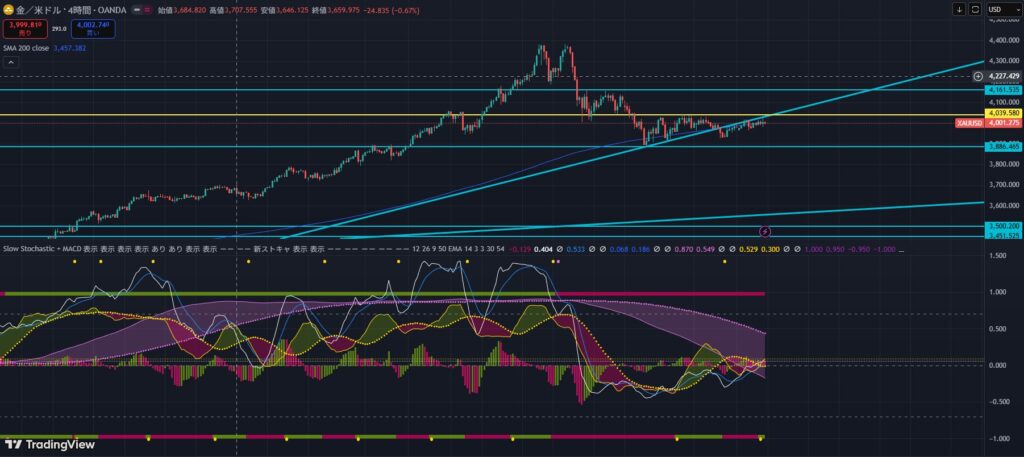Click the gold symbol icon beside the chart title
Image resolution: width=1024 pixels, height=457 pixels.
[x=8, y=9]
